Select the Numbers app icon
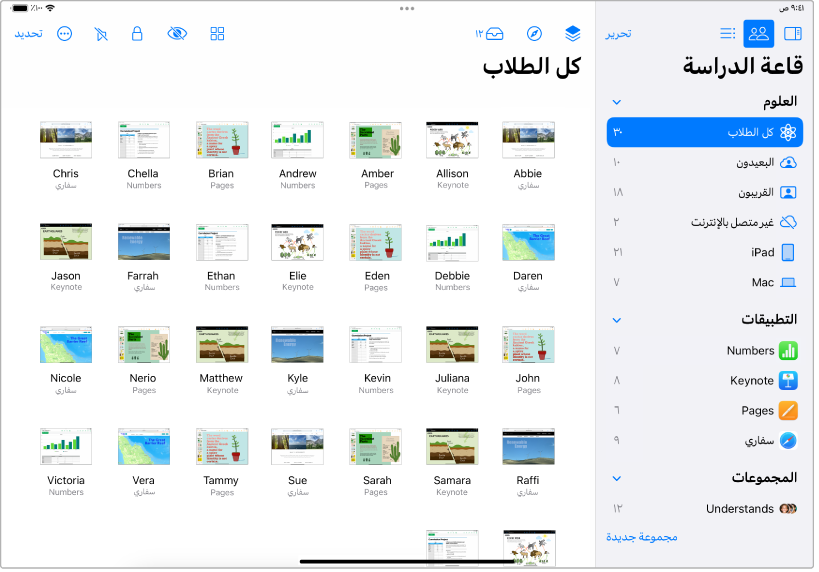The height and width of the screenshot is (572, 819). [x=788, y=351]
